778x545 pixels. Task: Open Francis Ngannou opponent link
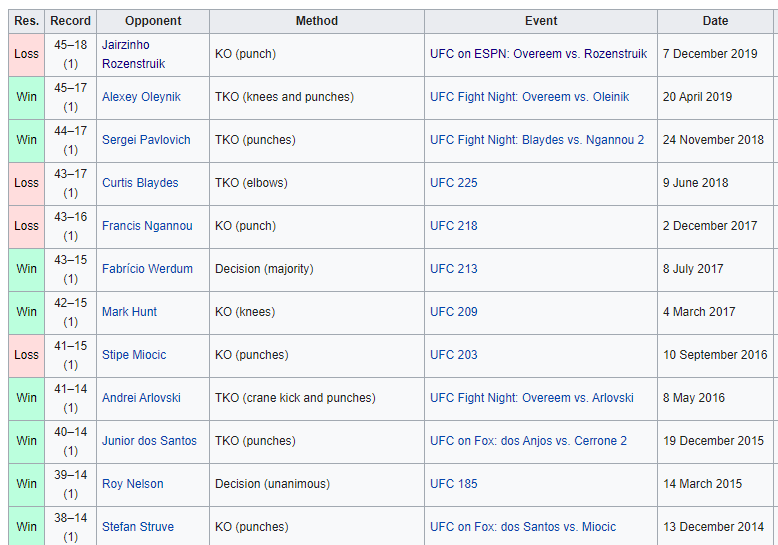(147, 226)
